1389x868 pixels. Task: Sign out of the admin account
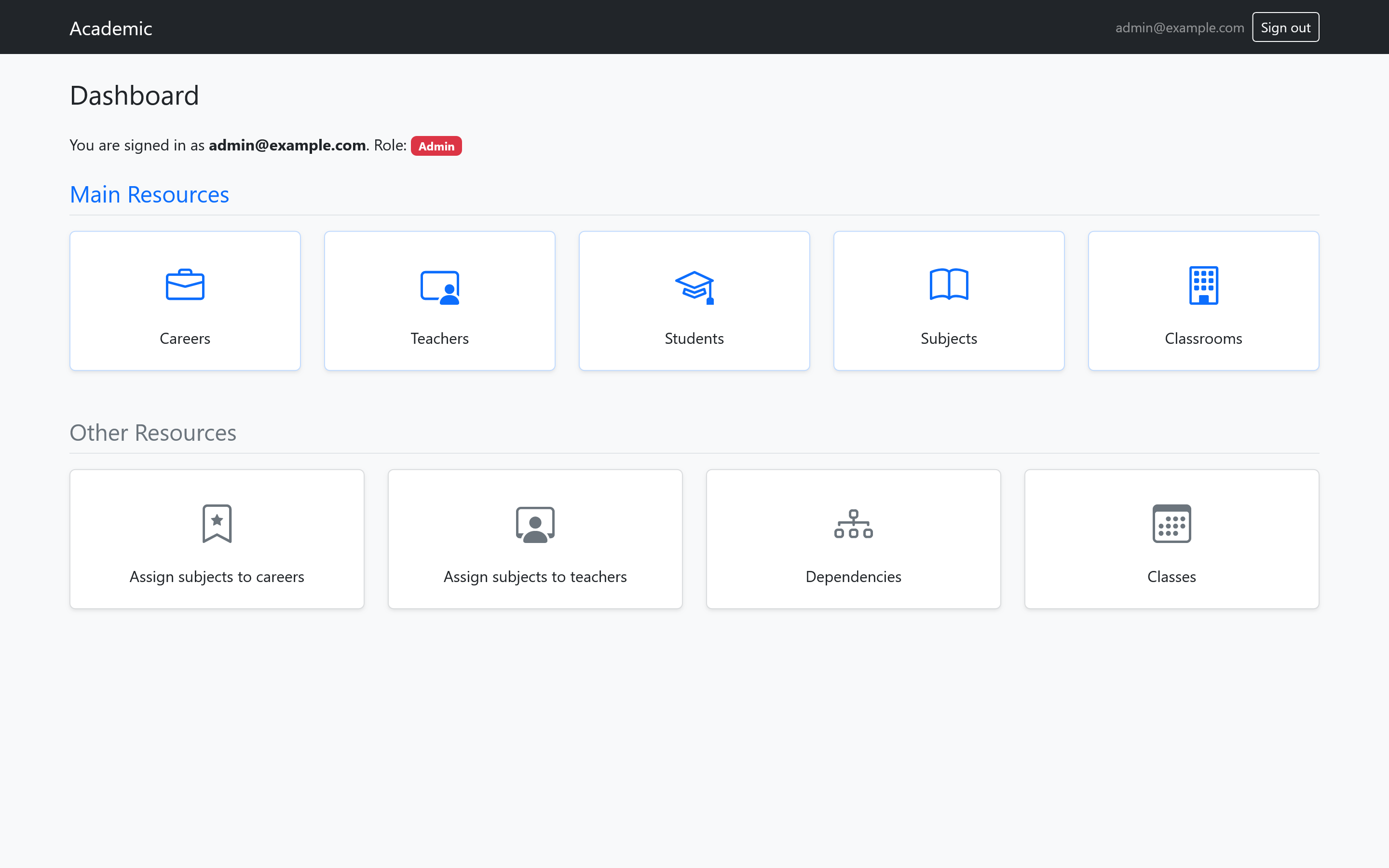point(1285,27)
